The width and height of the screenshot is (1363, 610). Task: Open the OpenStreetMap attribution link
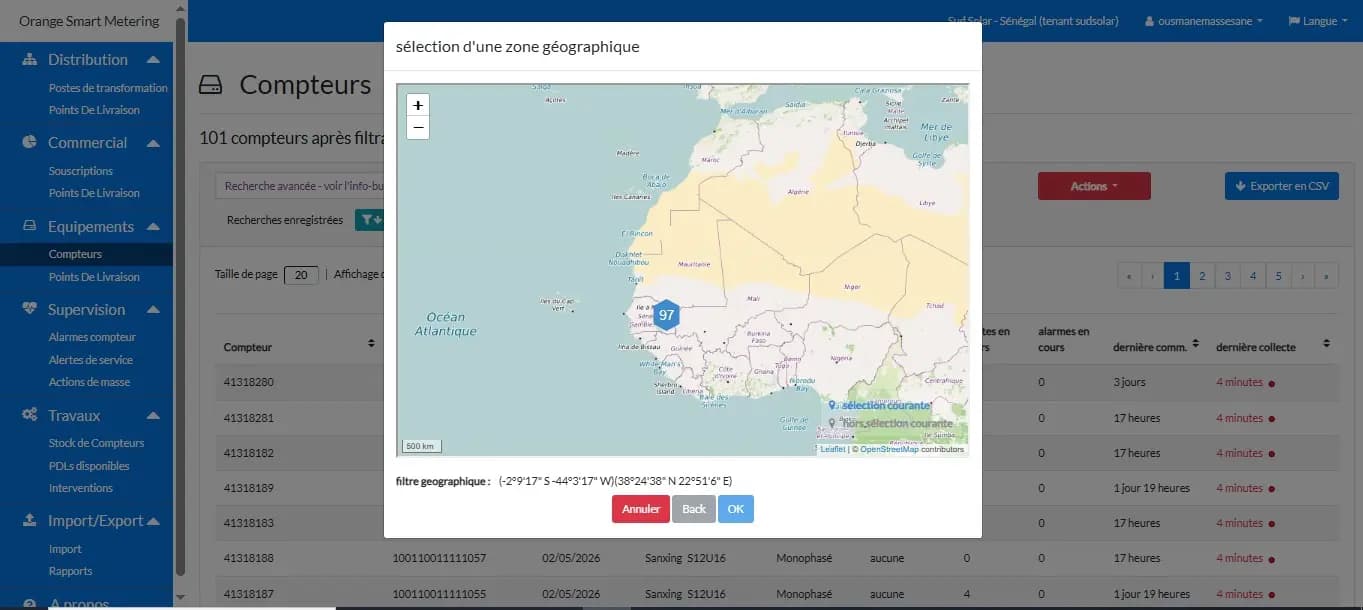pyautogui.click(x=889, y=450)
